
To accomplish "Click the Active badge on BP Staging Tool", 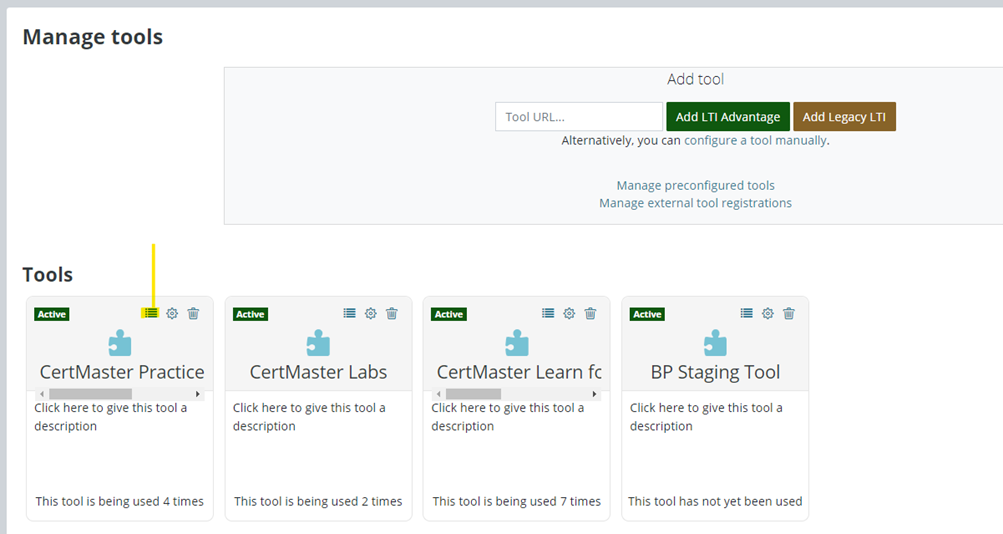I will coord(647,314).
